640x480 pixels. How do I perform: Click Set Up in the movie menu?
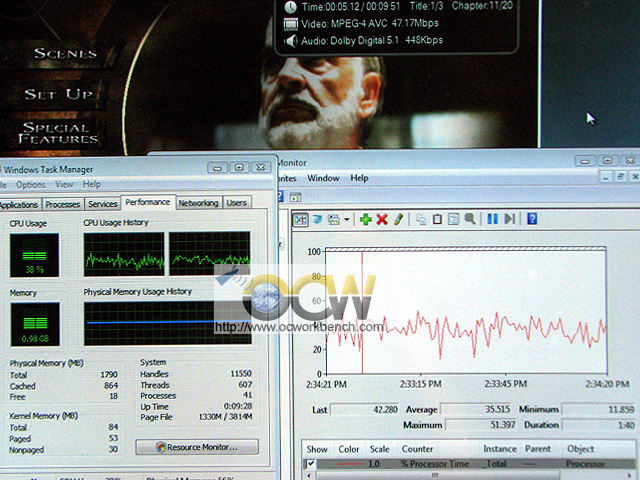[x=58, y=94]
